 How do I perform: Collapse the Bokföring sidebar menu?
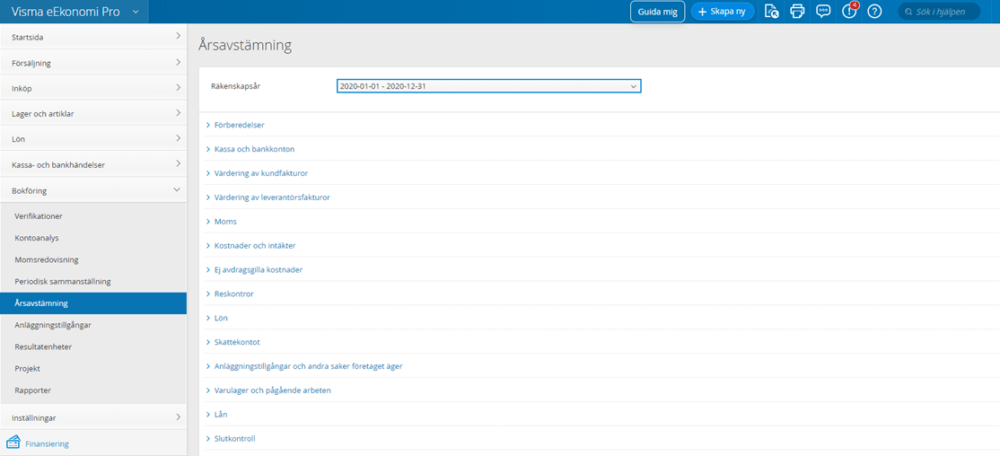pos(177,189)
